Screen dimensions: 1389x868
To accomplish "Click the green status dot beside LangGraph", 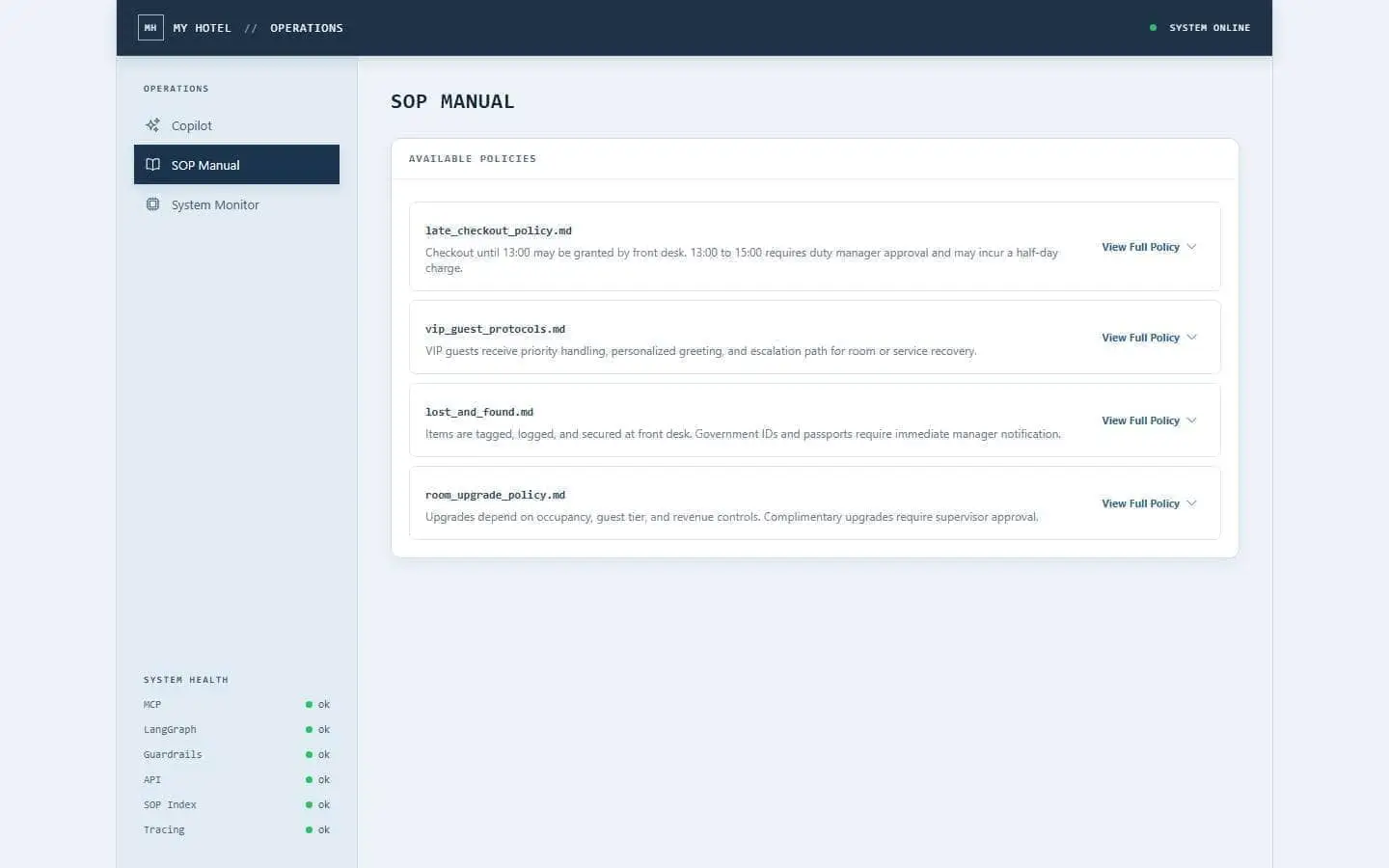I will [x=309, y=730].
